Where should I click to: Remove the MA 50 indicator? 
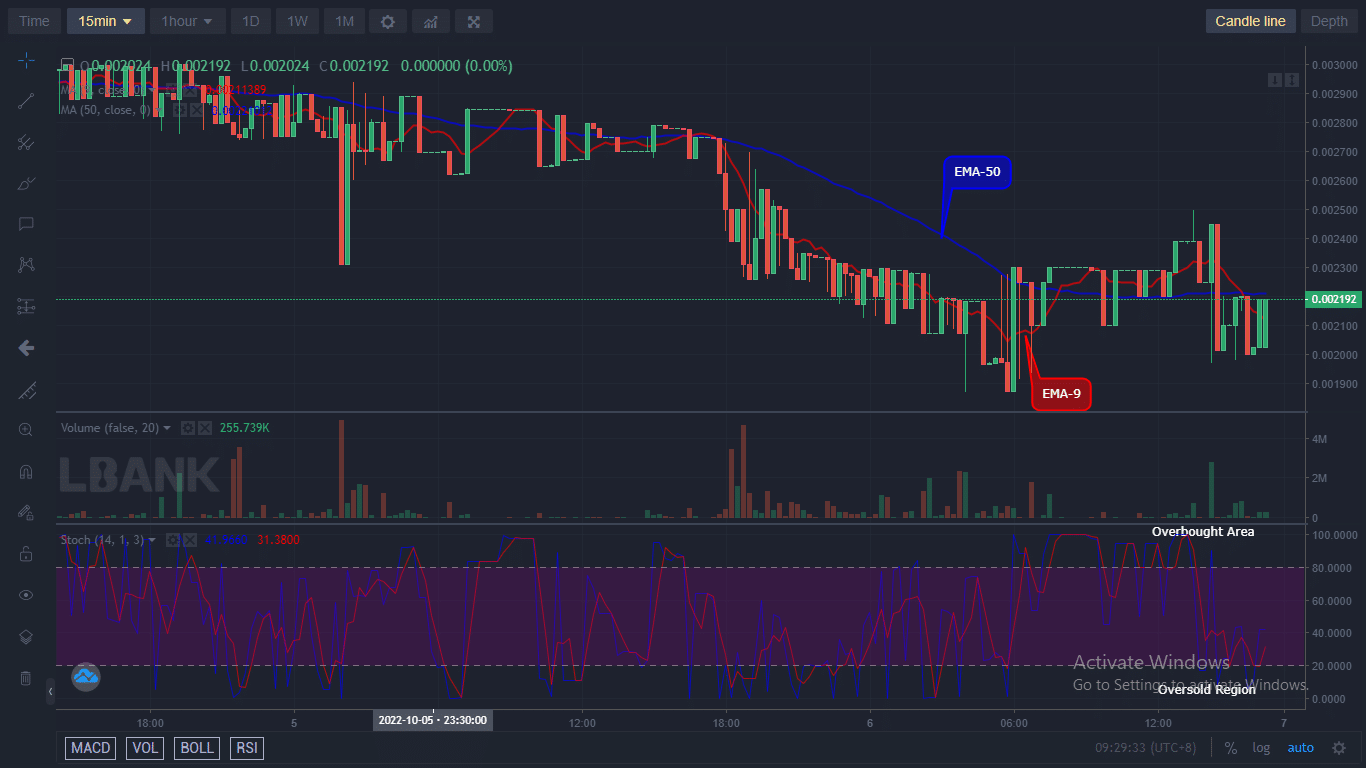click(x=197, y=110)
